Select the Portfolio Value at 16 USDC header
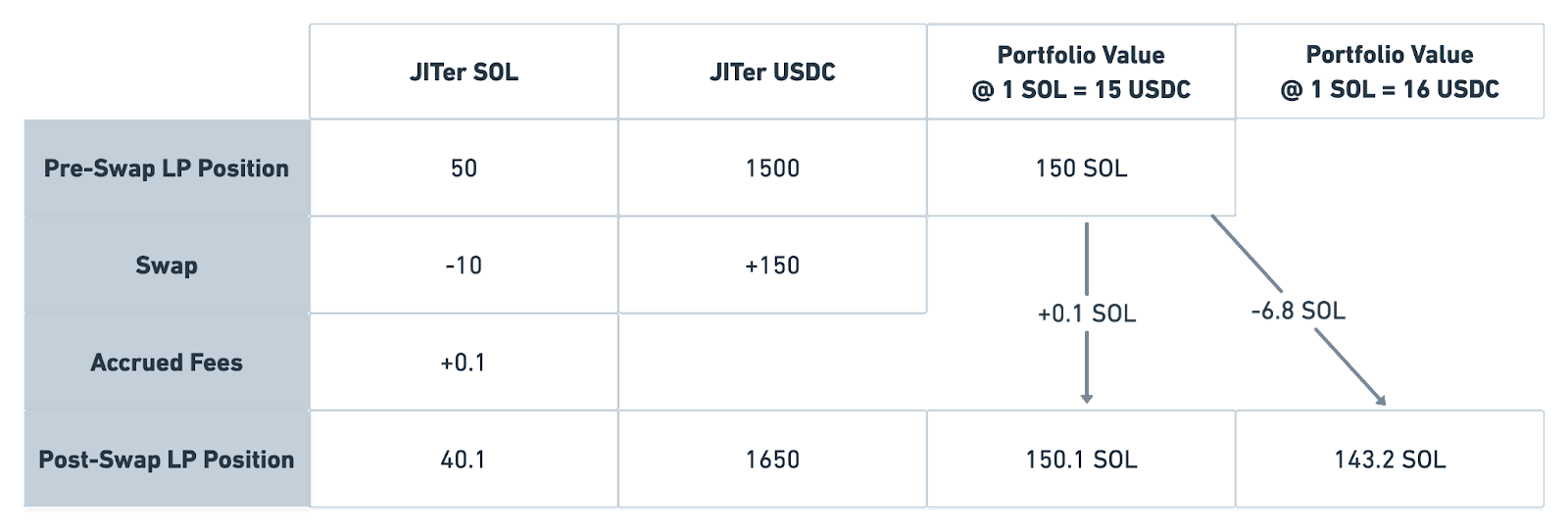 coord(1390,72)
